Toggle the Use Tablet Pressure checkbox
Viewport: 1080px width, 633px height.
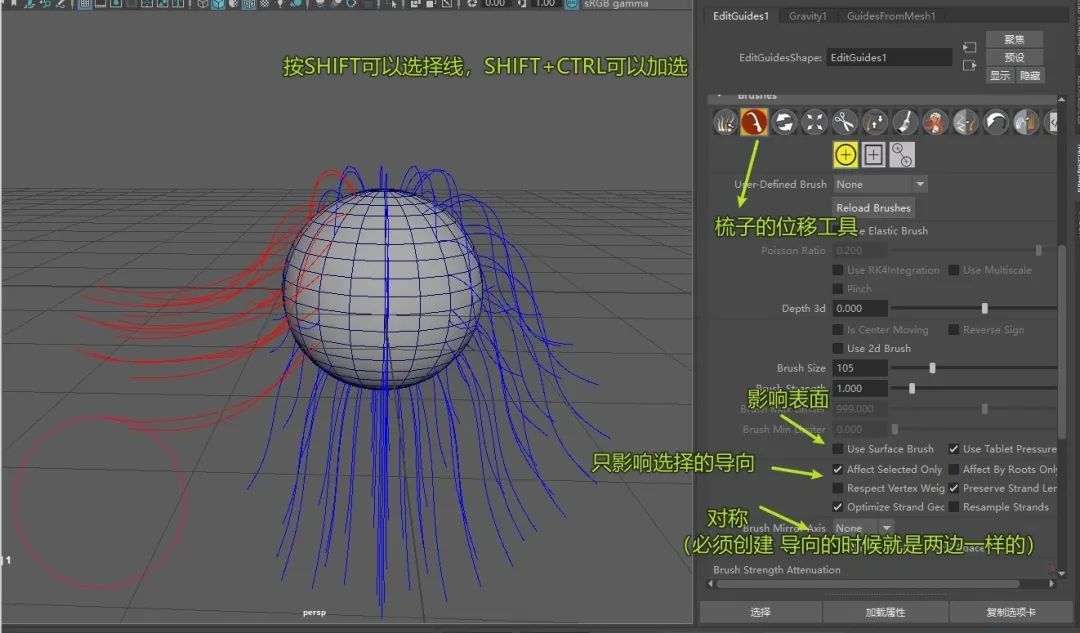[954, 449]
